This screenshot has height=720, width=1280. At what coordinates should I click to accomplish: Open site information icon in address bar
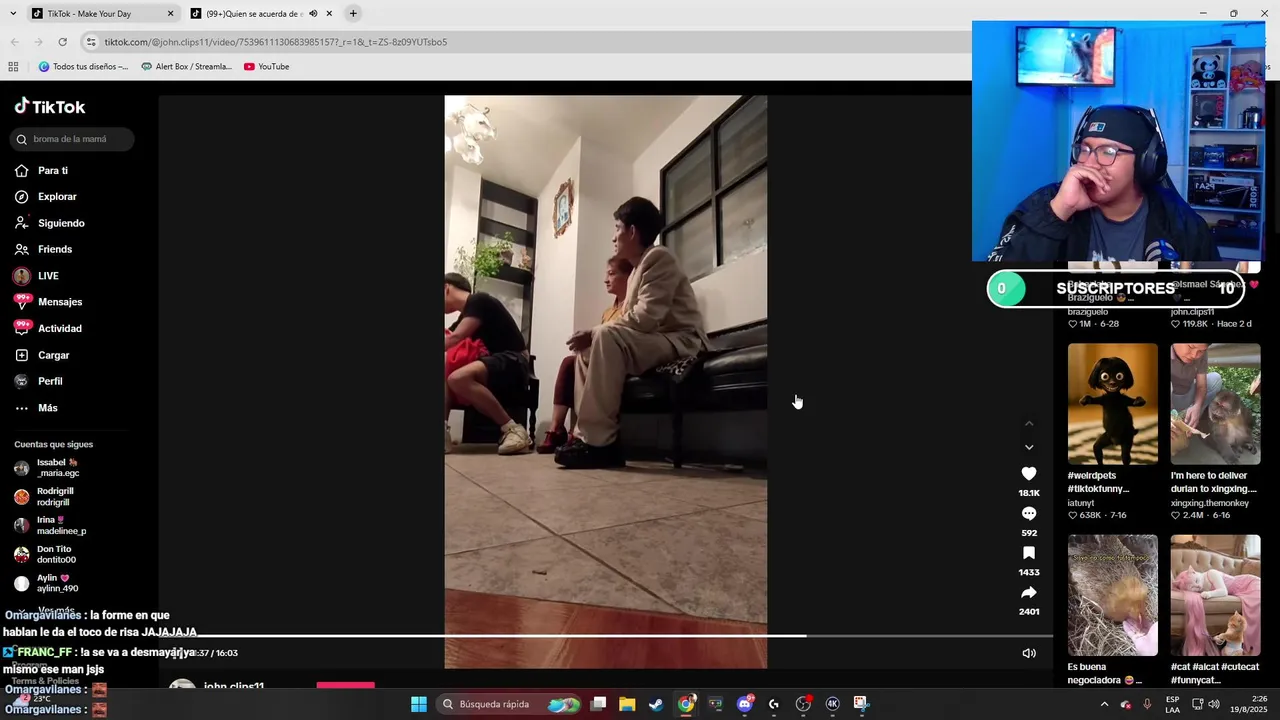click(x=91, y=42)
